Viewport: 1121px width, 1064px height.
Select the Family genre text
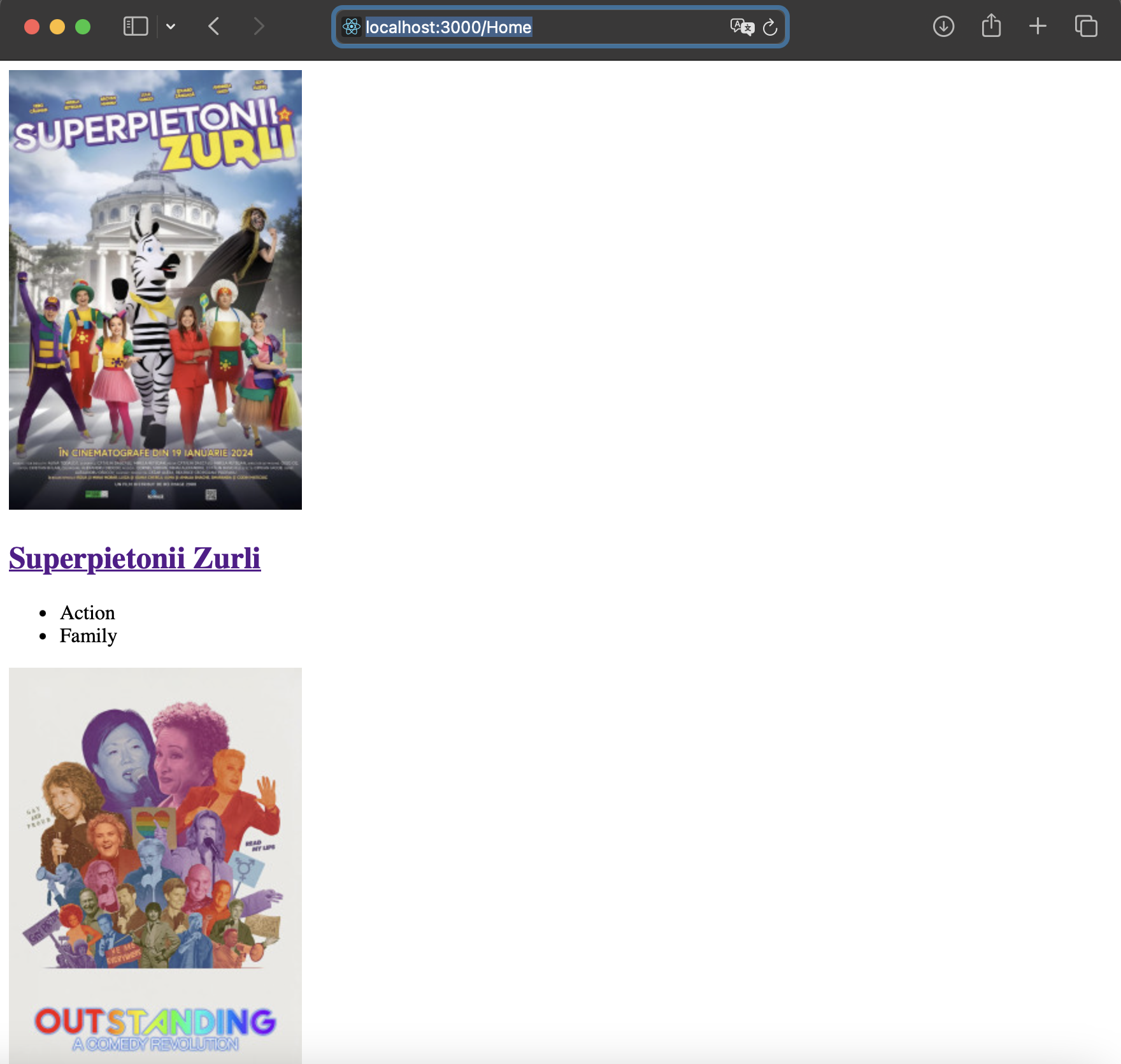tap(88, 636)
